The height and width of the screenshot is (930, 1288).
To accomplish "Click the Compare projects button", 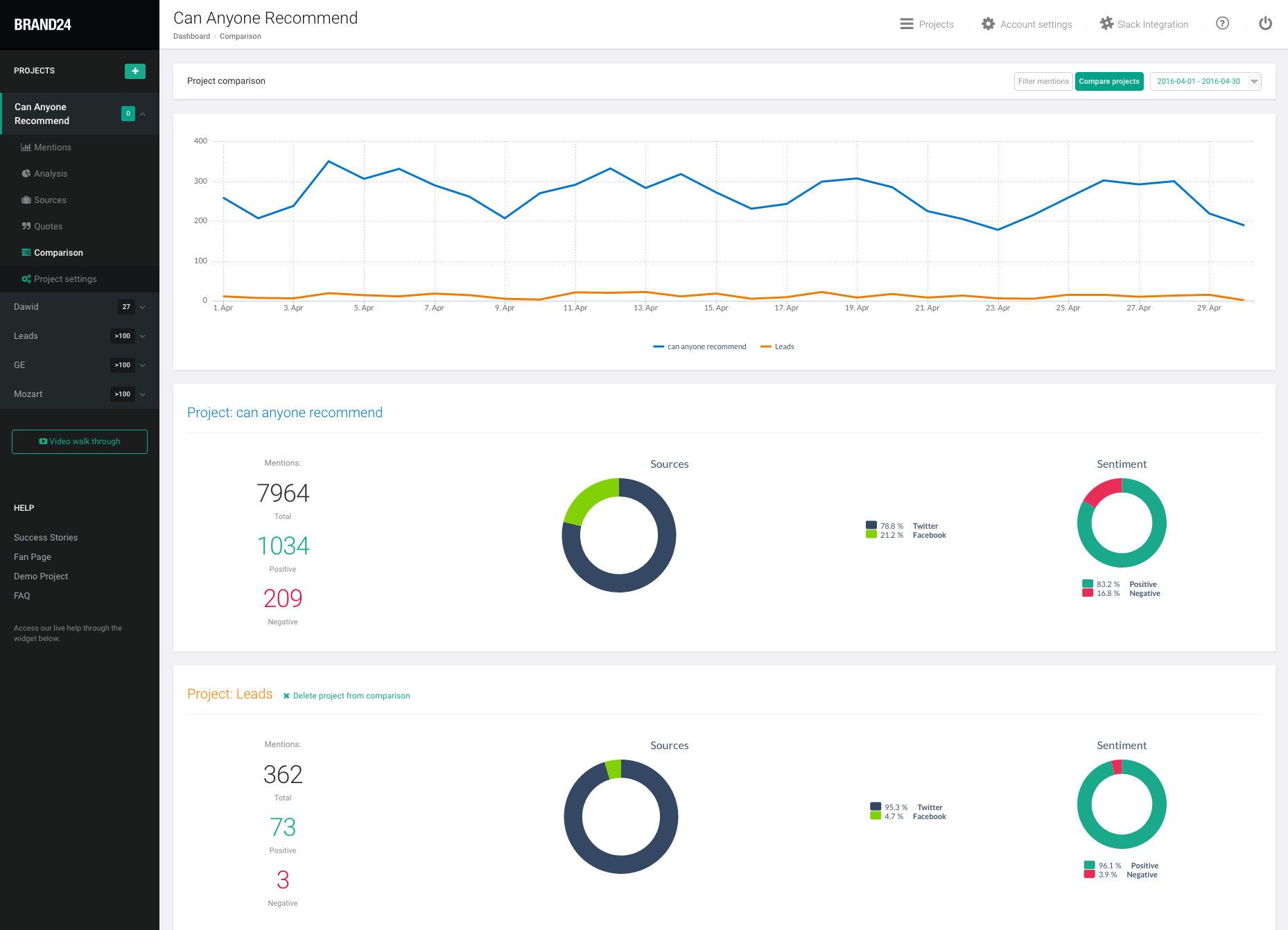I will [1109, 81].
